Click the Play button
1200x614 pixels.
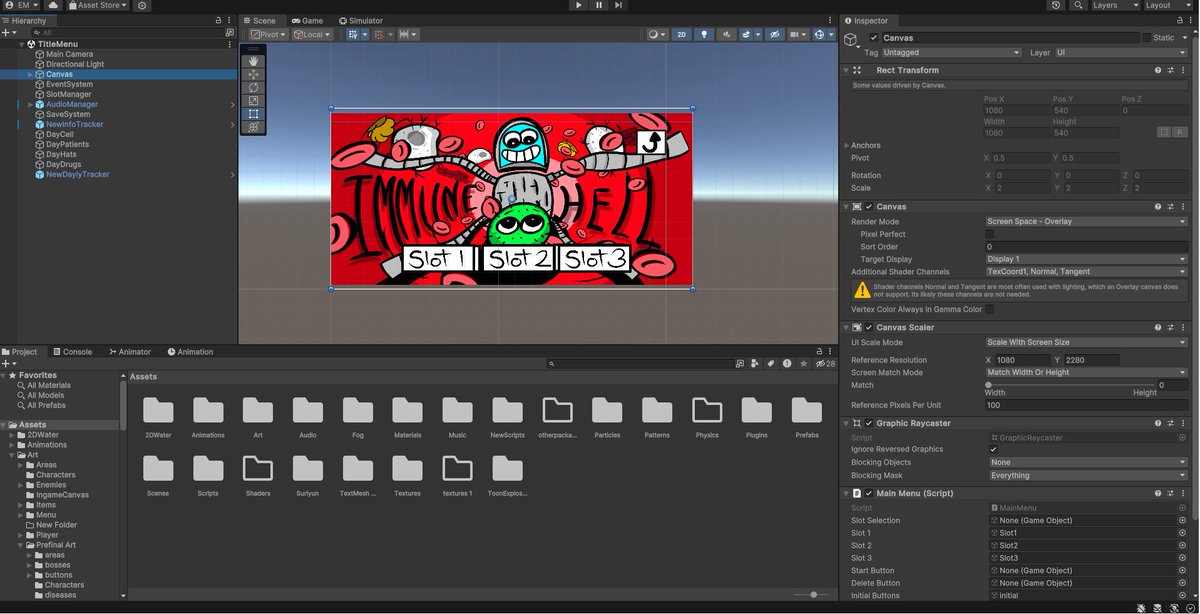pyautogui.click(x=579, y=5)
